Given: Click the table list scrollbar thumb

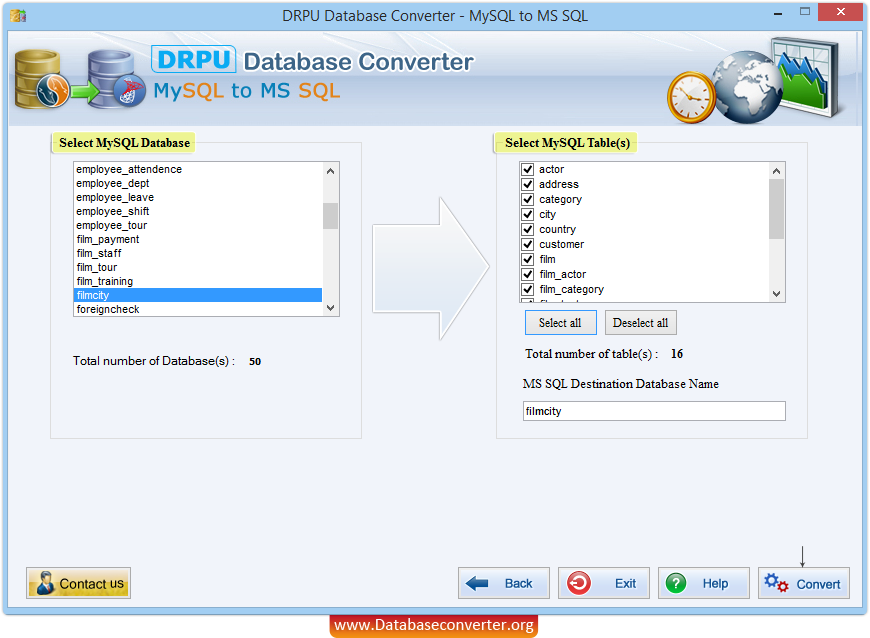Looking at the screenshot, I should click(x=777, y=209).
